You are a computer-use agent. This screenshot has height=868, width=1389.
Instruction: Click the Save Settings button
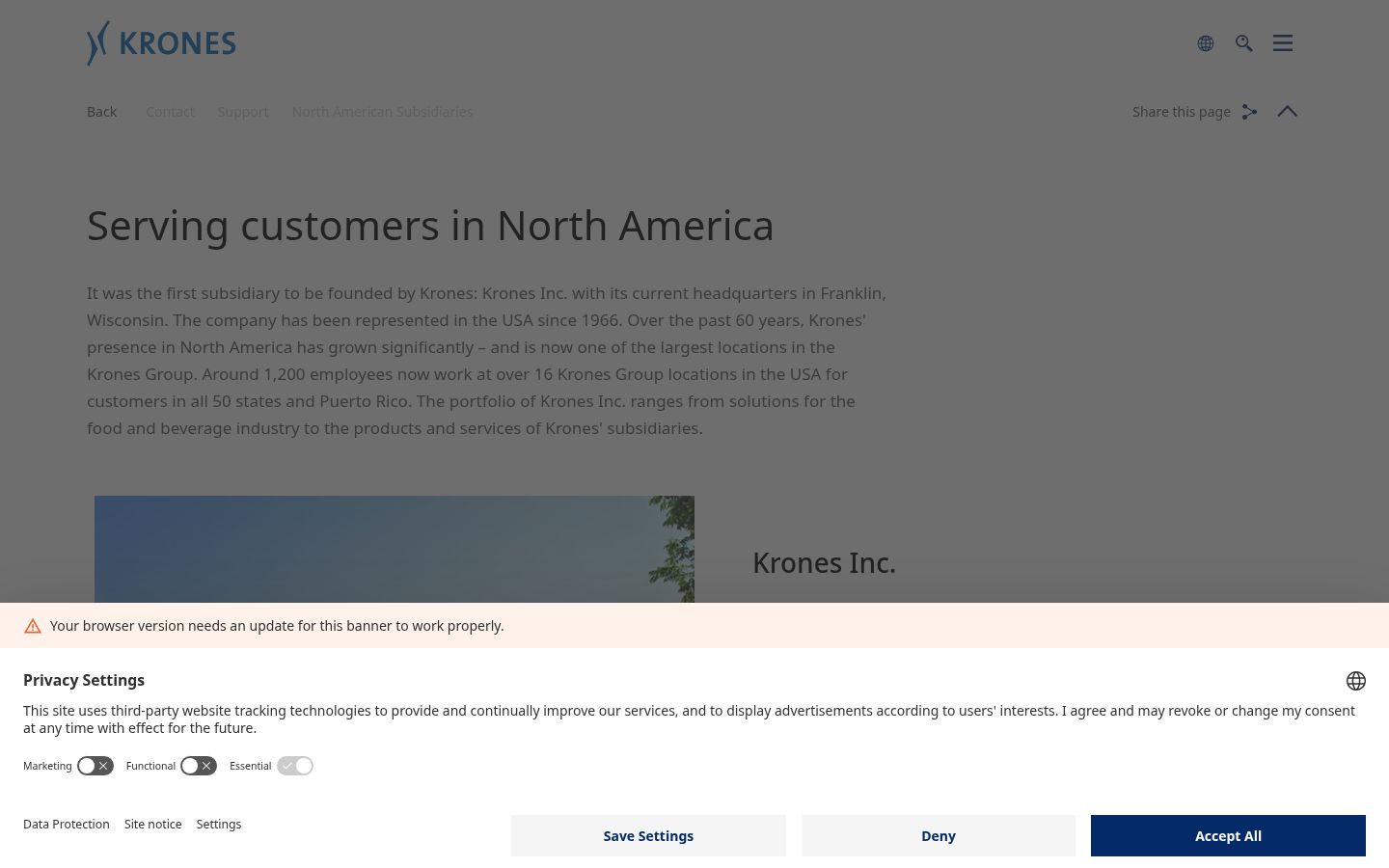pos(648,835)
